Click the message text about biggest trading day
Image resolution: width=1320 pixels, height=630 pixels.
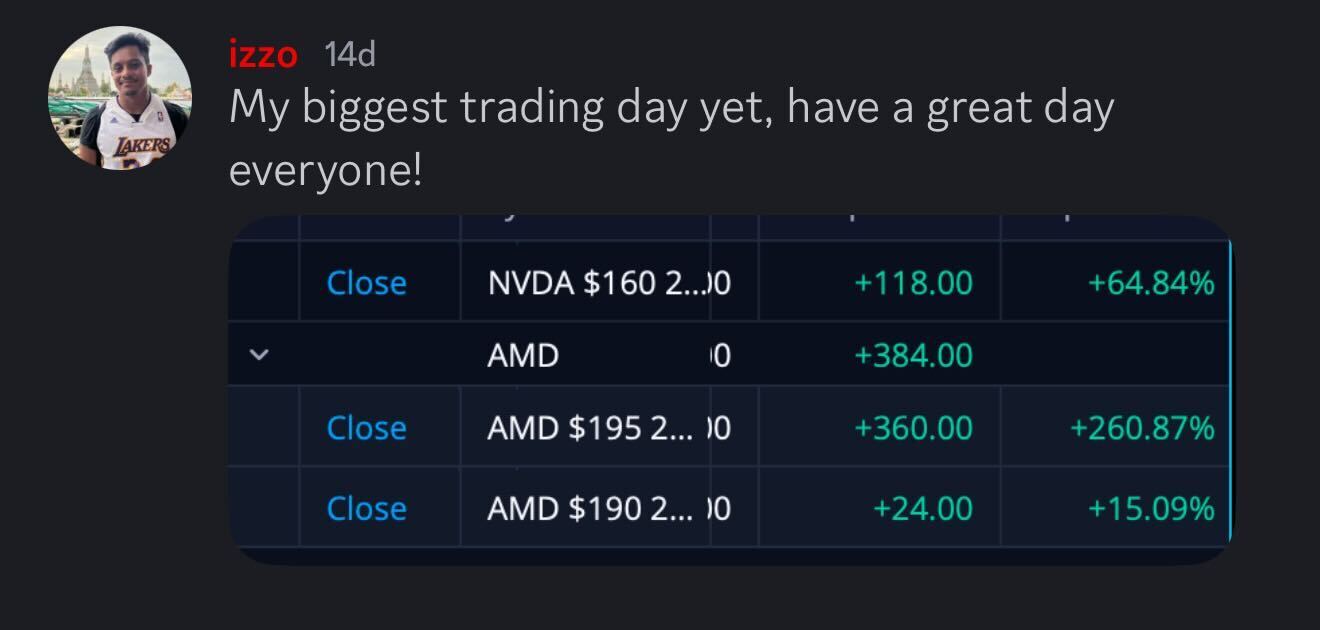670,108
